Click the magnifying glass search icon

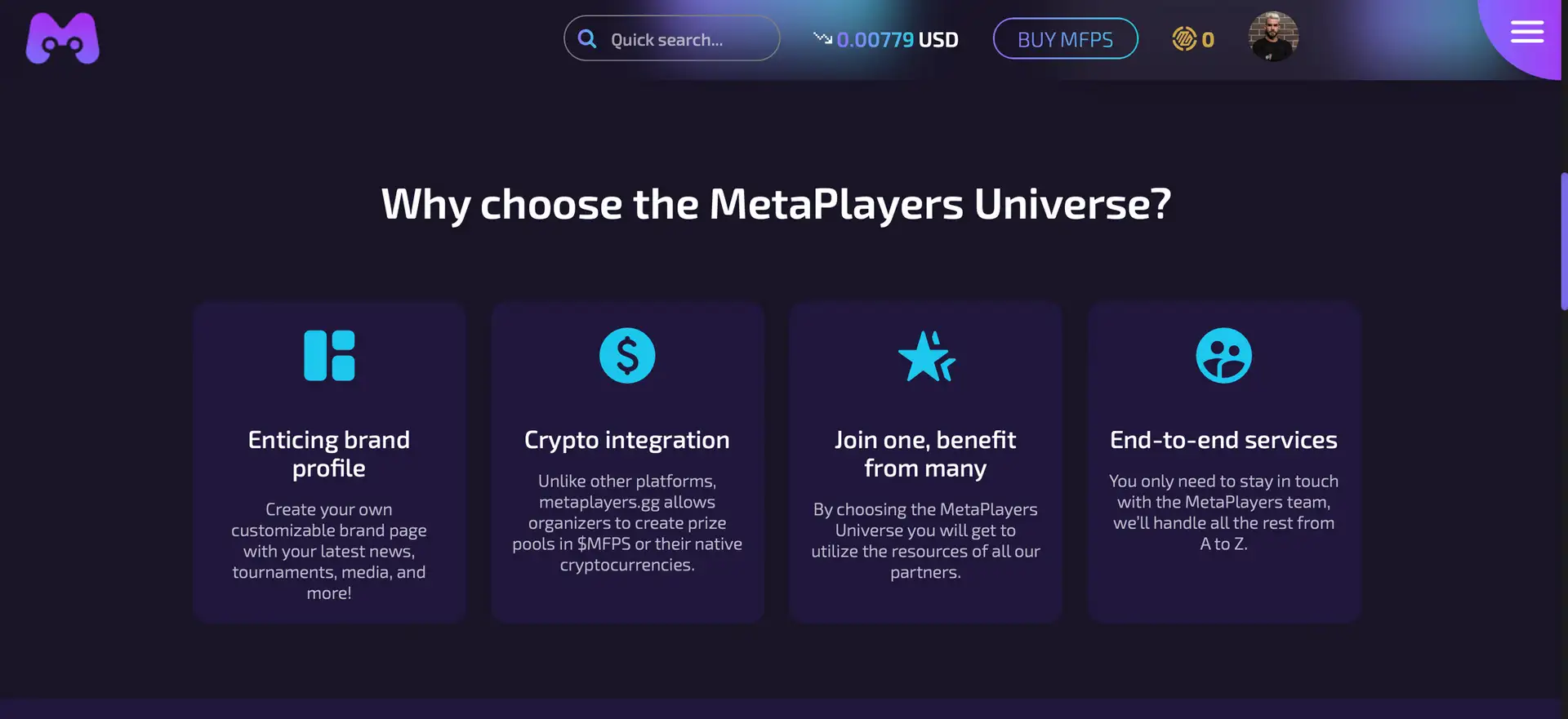pos(586,38)
